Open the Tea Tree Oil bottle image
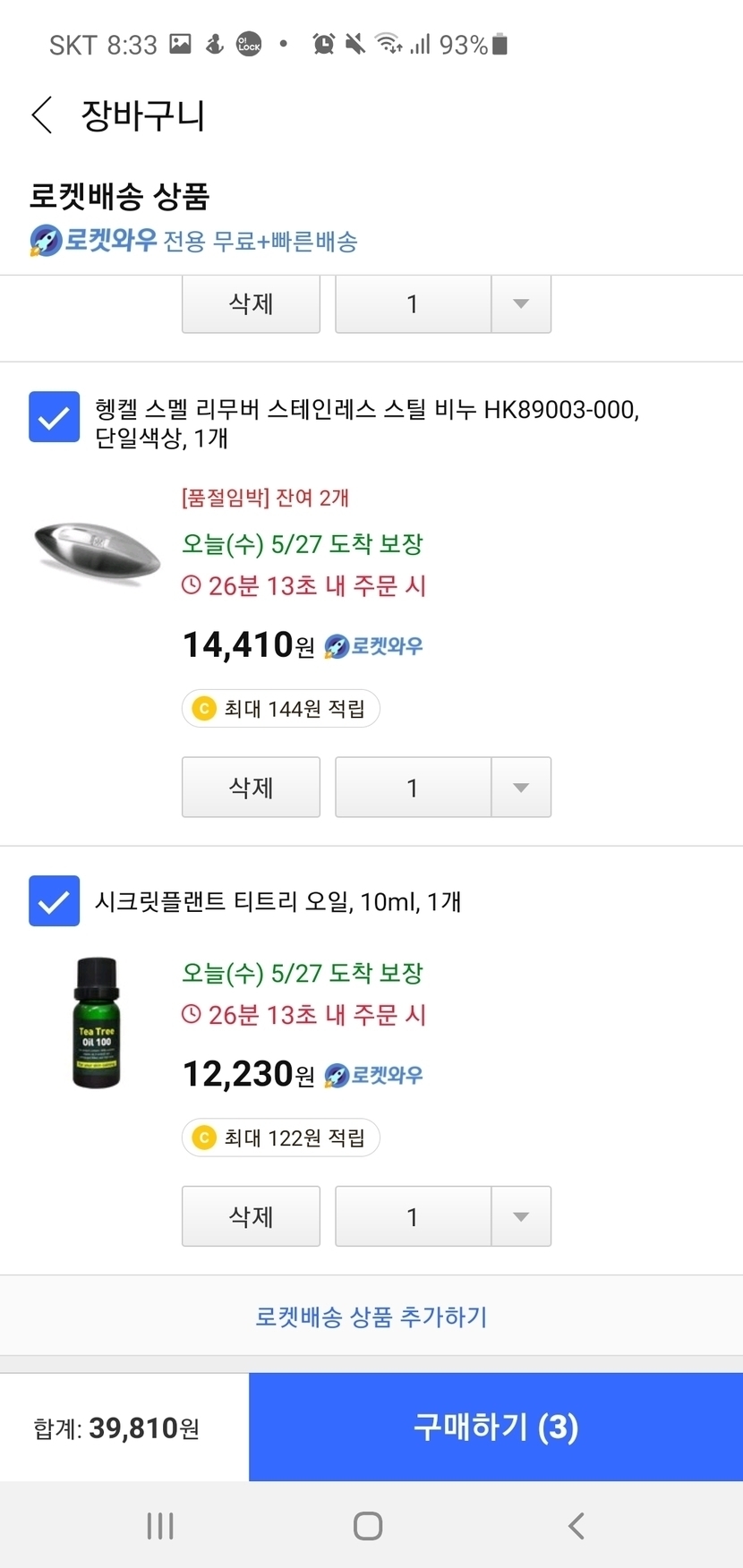 [97, 1023]
